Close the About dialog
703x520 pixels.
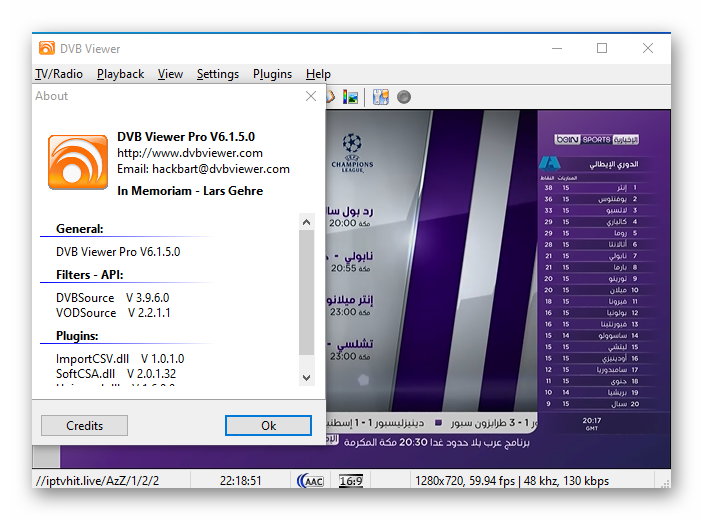[311, 96]
